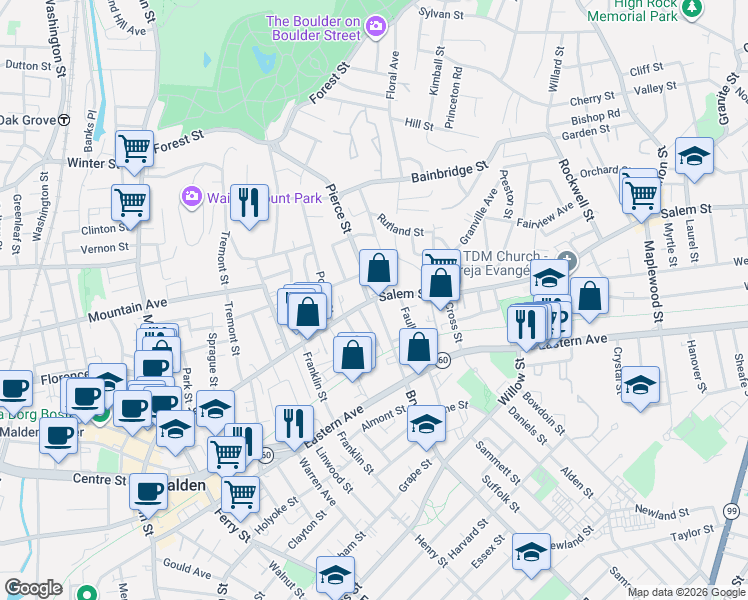Click the leftmost coffee cup marker near Florence St
The width and height of the screenshot is (748, 600).
[x=14, y=391]
